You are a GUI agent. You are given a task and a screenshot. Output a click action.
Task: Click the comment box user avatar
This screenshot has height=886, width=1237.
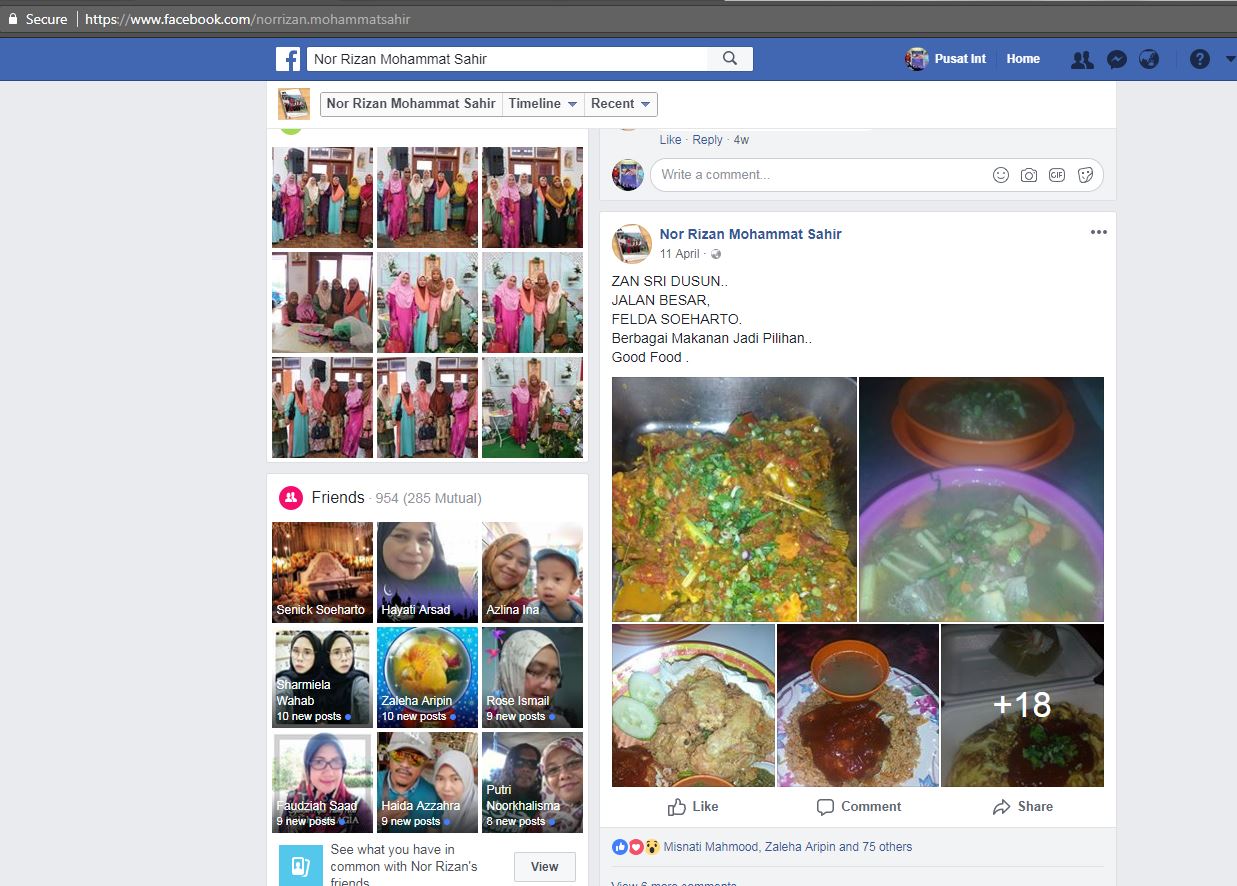click(x=628, y=175)
